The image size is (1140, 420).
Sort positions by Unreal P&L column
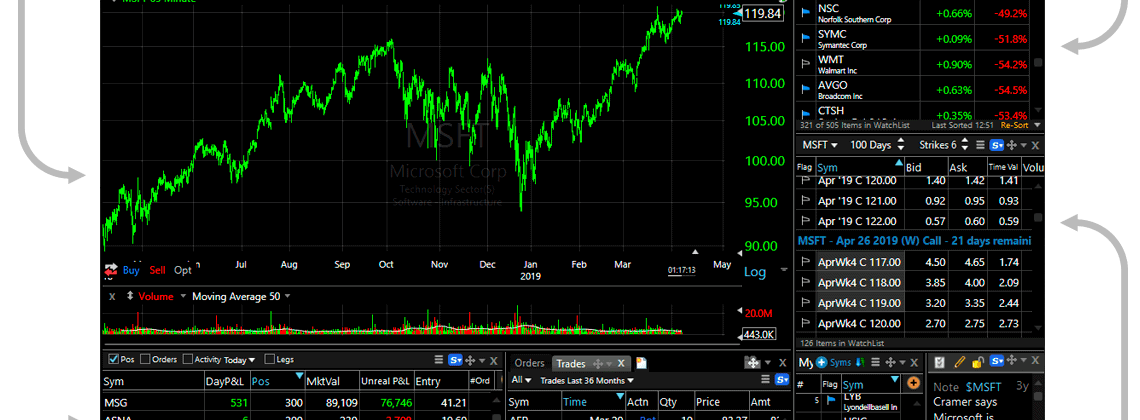click(x=386, y=381)
